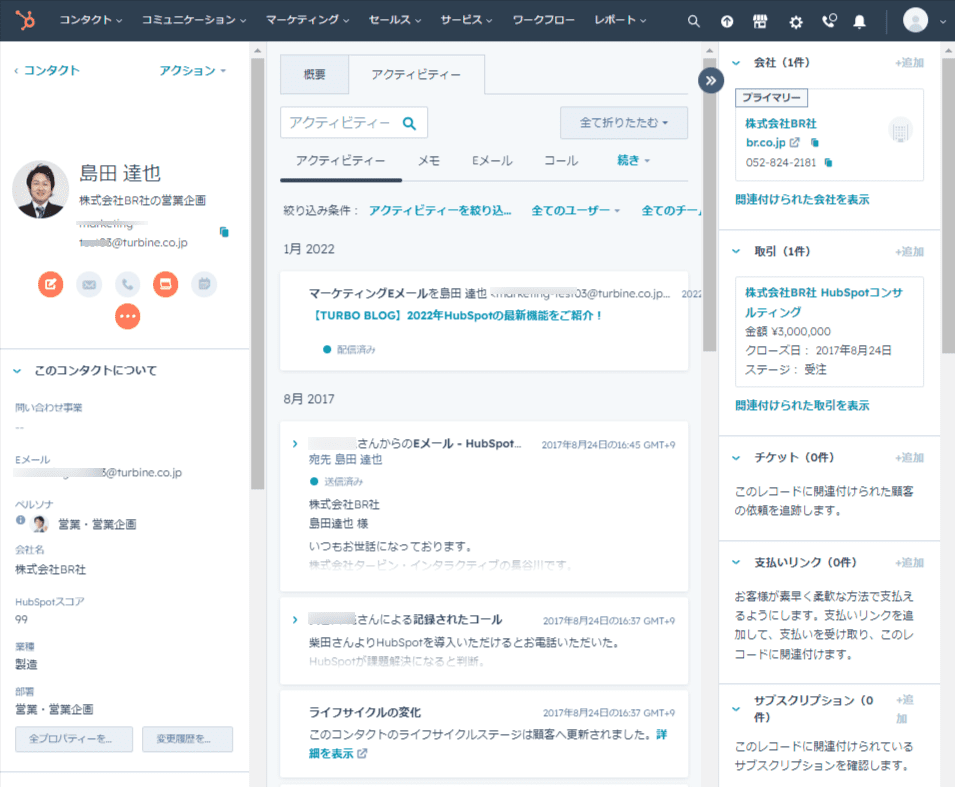Screen dimensions: 955x787
Task: Click the 全プロパティーを… button
Action: coord(74,739)
